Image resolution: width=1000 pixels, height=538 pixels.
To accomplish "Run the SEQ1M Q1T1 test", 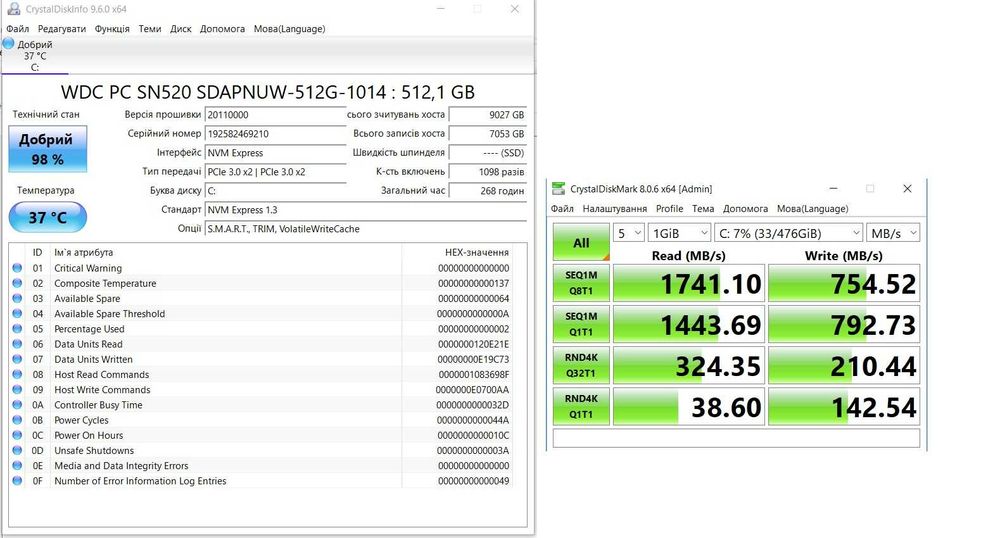I will coord(581,324).
